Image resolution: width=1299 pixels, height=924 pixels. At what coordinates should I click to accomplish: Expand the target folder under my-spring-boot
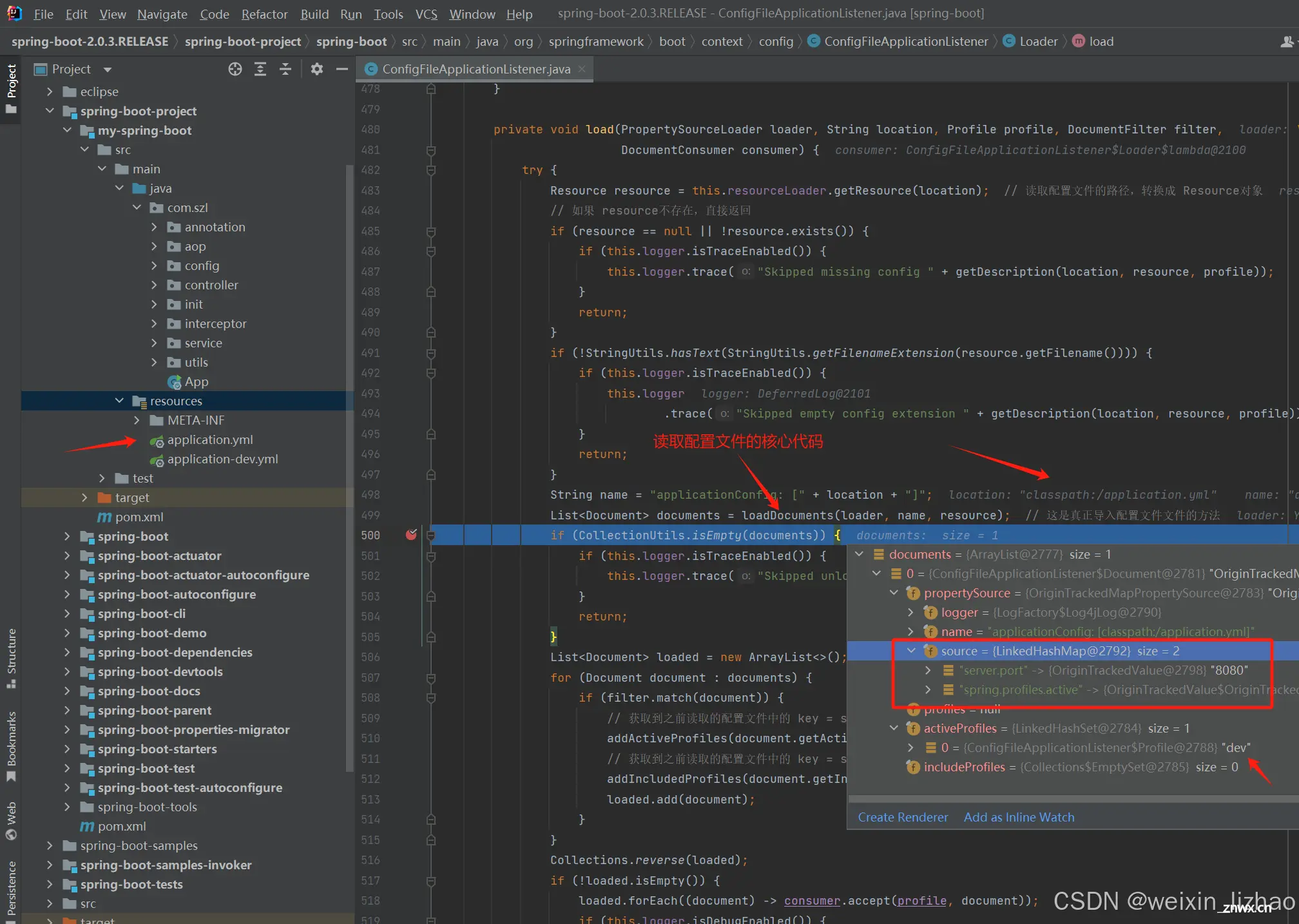point(84,497)
